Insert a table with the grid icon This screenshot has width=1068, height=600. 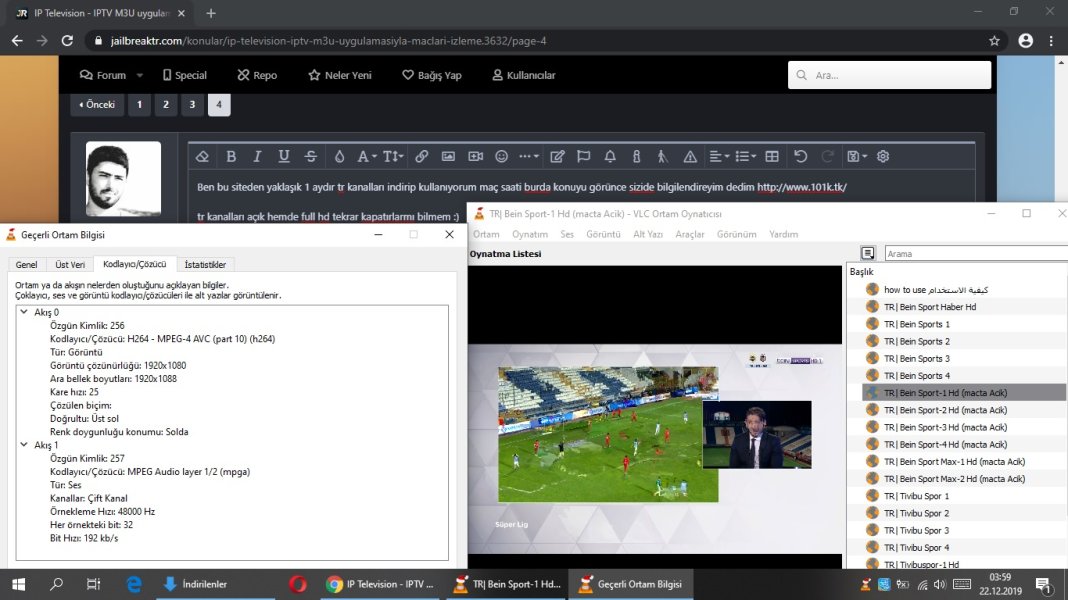[x=772, y=157]
